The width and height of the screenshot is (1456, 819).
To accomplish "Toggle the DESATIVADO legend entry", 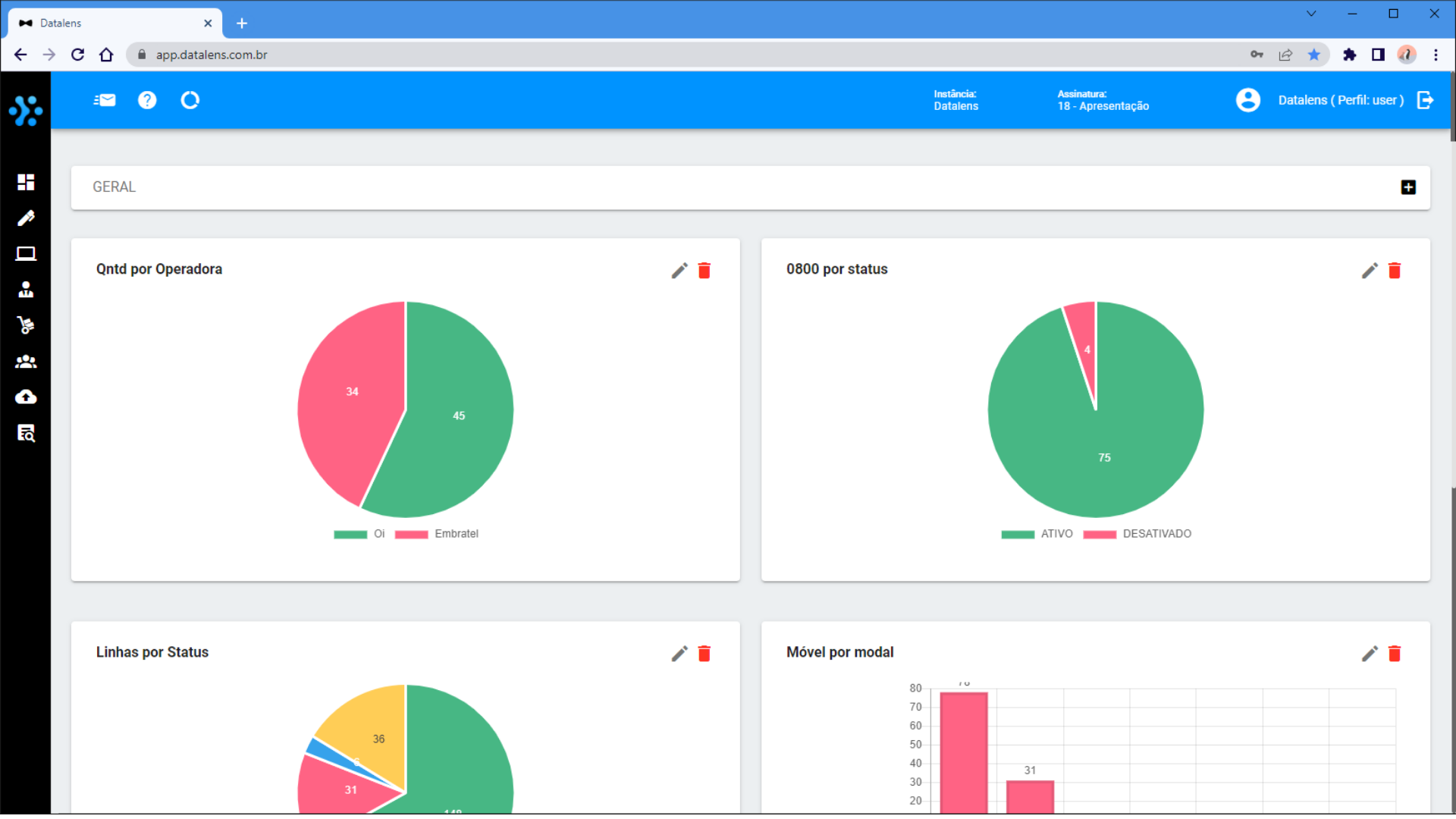I will [1137, 534].
